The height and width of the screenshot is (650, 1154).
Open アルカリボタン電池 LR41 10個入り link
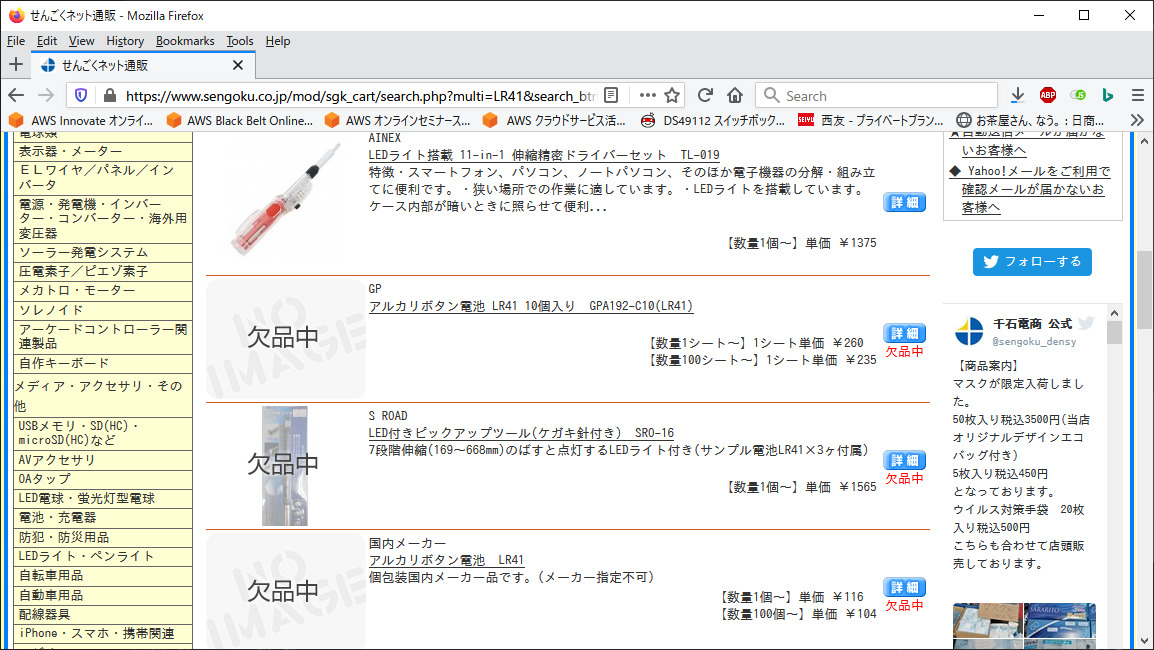pyautogui.click(x=531, y=305)
